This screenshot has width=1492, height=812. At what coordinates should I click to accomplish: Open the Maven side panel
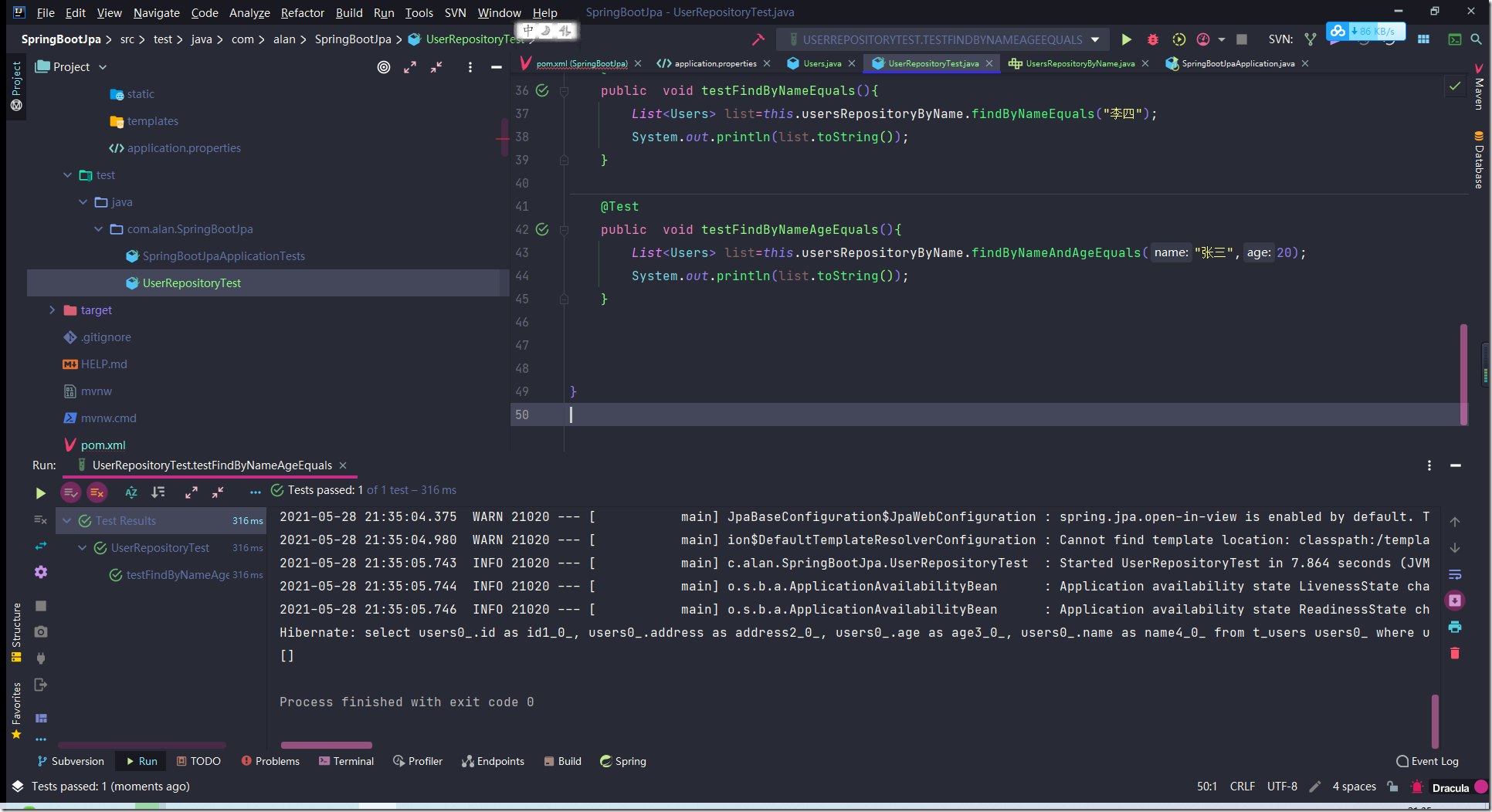coord(1479,86)
